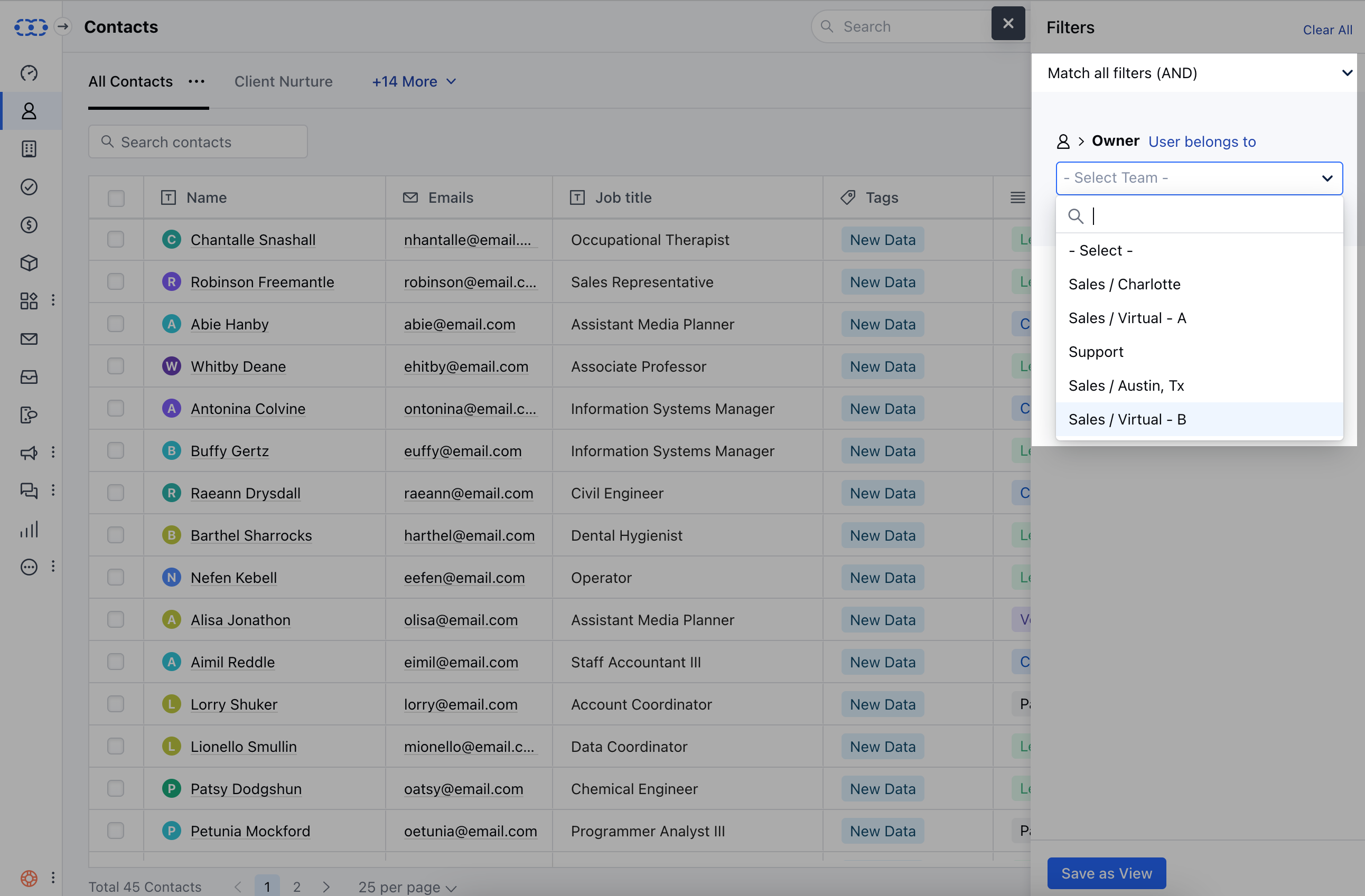Open the Companies building icon in sidebar
Screen dimensions: 1365x896
pyautogui.click(x=29, y=149)
